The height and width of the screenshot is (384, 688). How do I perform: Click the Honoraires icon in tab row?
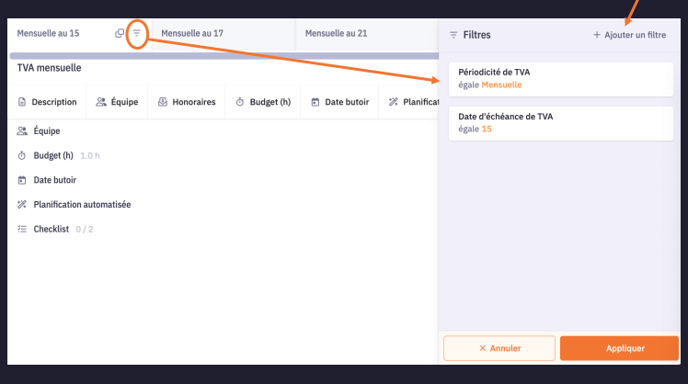click(x=162, y=102)
